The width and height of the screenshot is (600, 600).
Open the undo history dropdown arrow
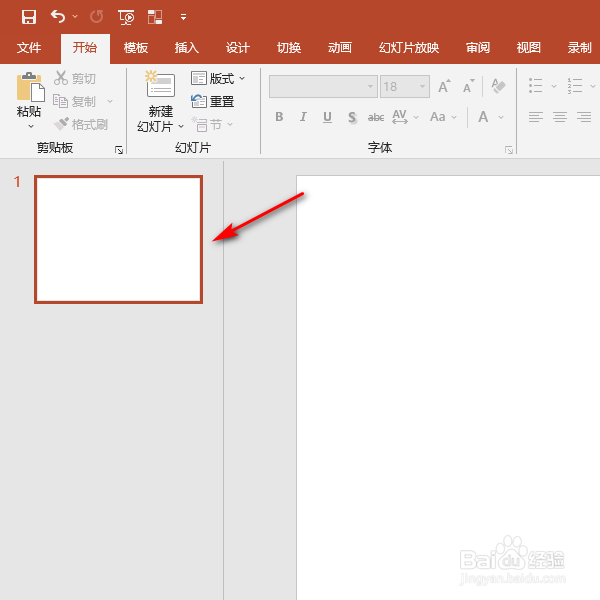(x=75, y=16)
